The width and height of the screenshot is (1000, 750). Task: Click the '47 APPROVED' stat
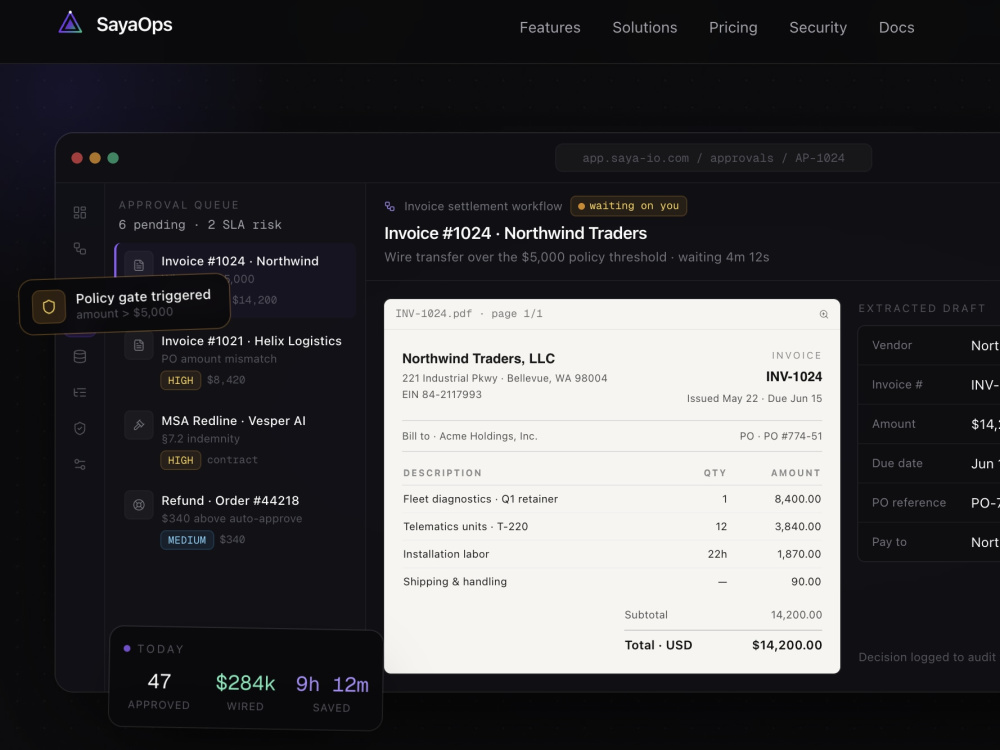(x=159, y=691)
